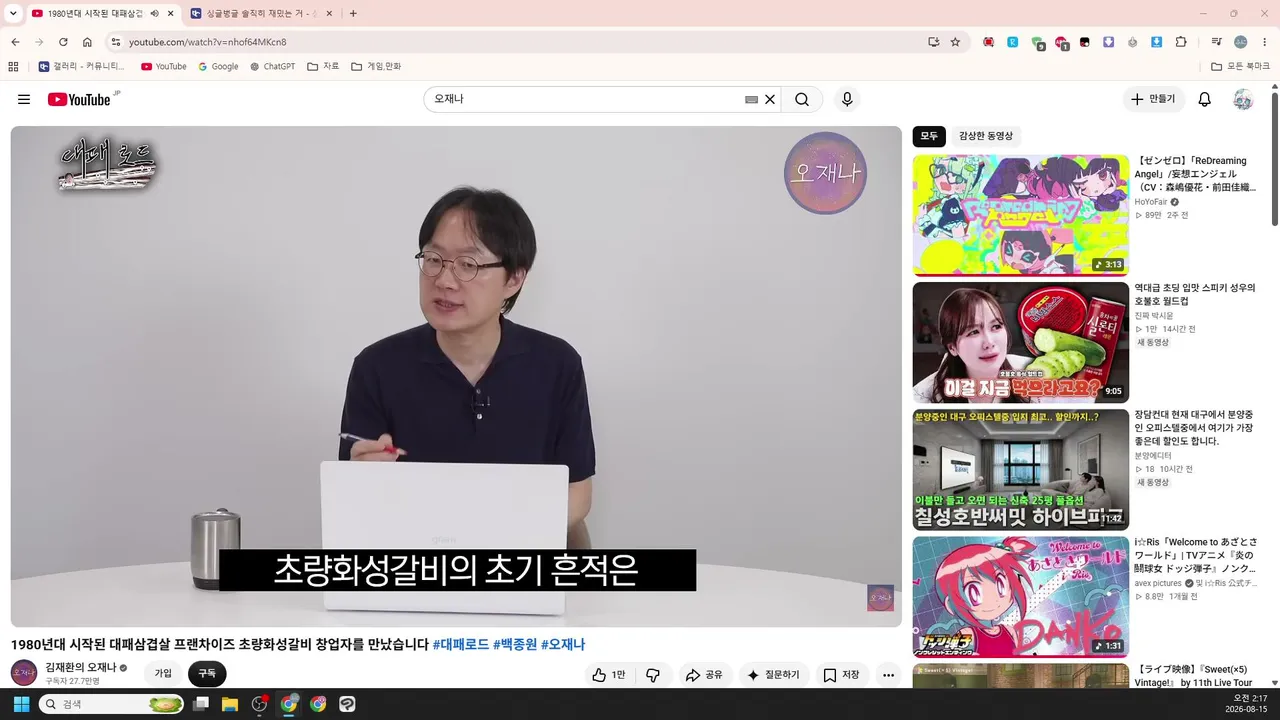
Task: Expand the 게임,만화 bookmark folder
Action: [x=376, y=67]
